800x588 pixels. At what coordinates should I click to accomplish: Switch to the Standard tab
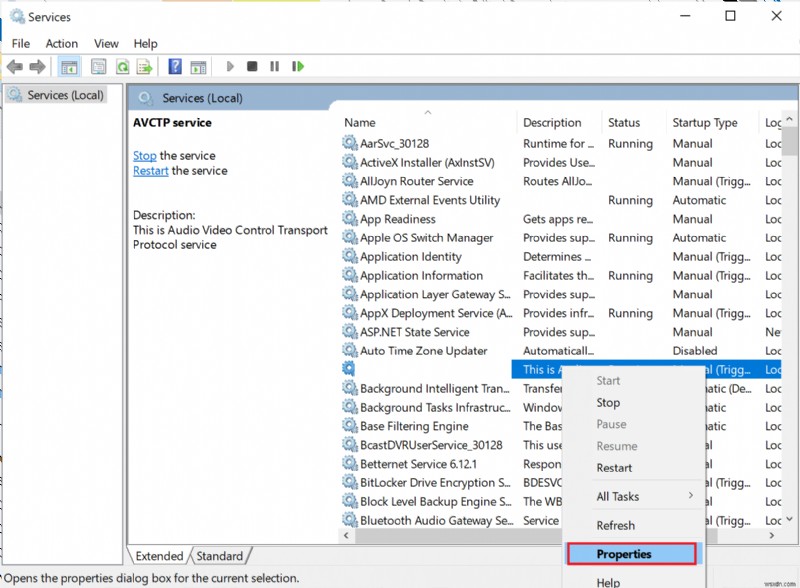pos(220,555)
